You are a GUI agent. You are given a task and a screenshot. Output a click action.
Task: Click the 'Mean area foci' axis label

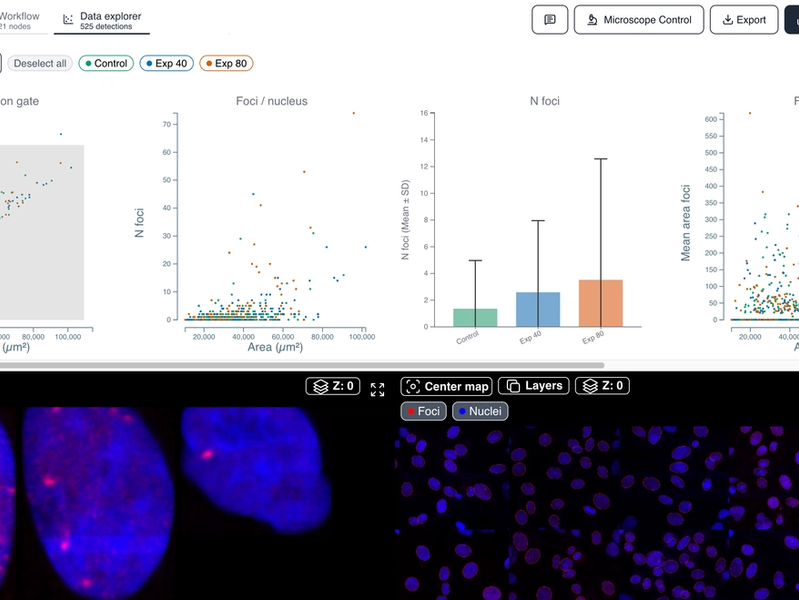point(686,223)
